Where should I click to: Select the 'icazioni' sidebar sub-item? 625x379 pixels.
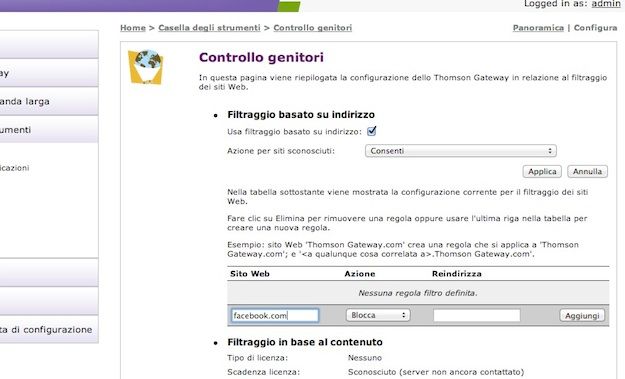(x=15, y=168)
